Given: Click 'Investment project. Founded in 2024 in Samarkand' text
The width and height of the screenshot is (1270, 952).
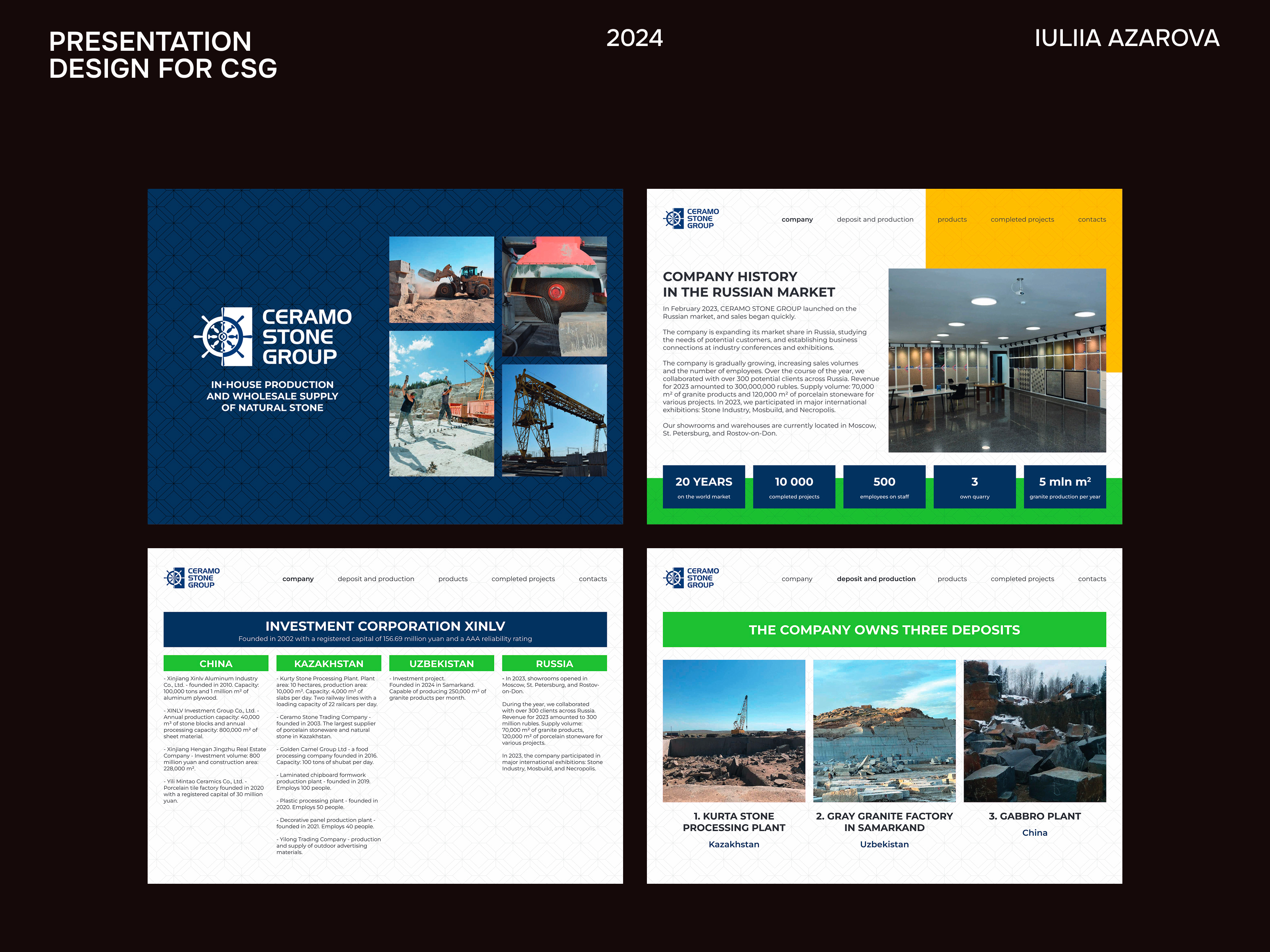Looking at the screenshot, I should pos(437,688).
